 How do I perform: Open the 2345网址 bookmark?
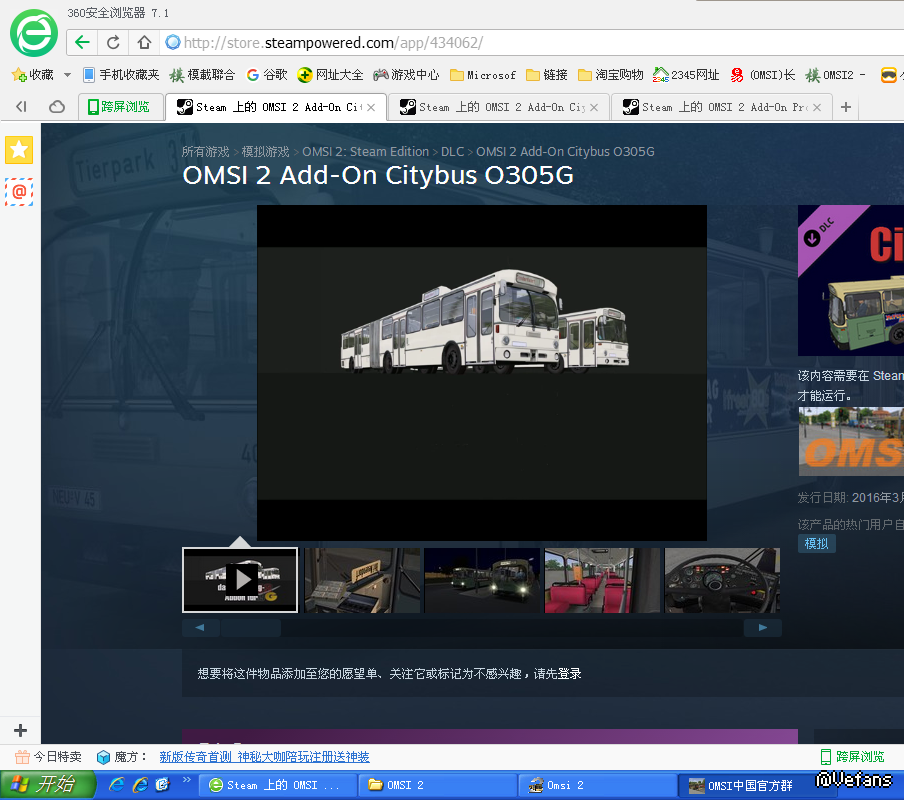686,75
